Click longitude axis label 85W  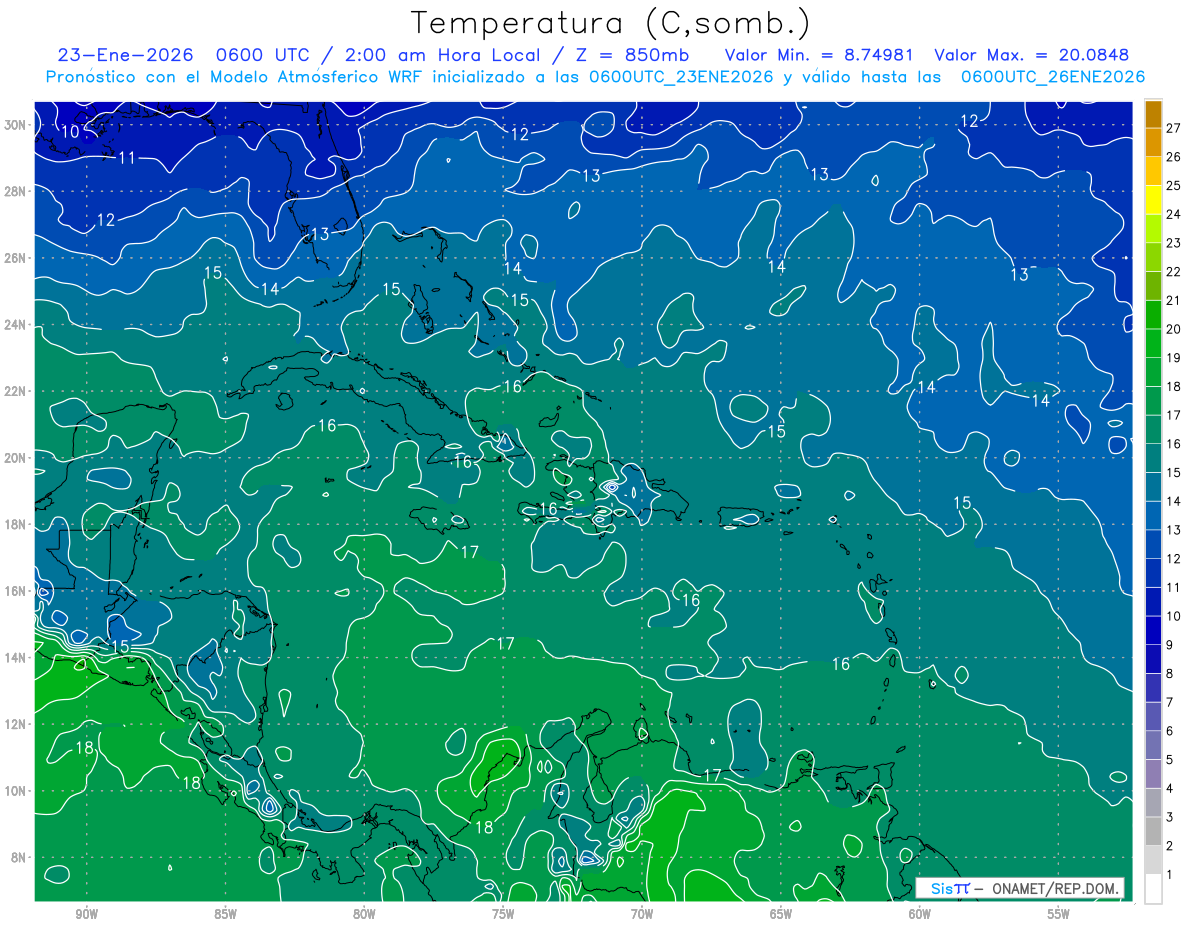tap(226, 915)
